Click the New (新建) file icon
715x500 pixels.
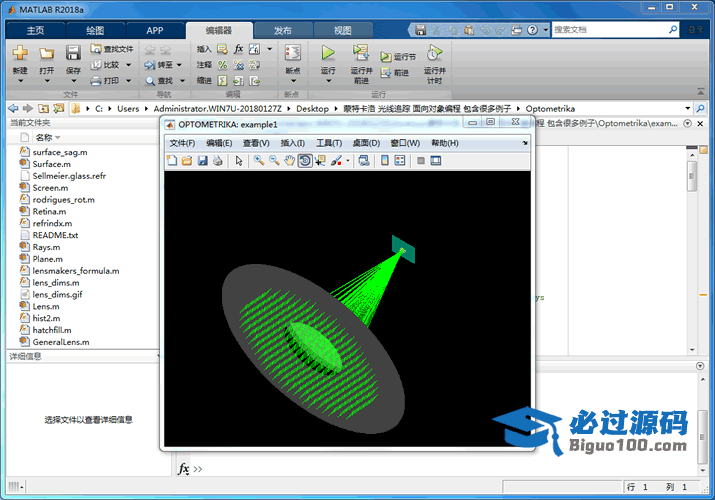20,53
